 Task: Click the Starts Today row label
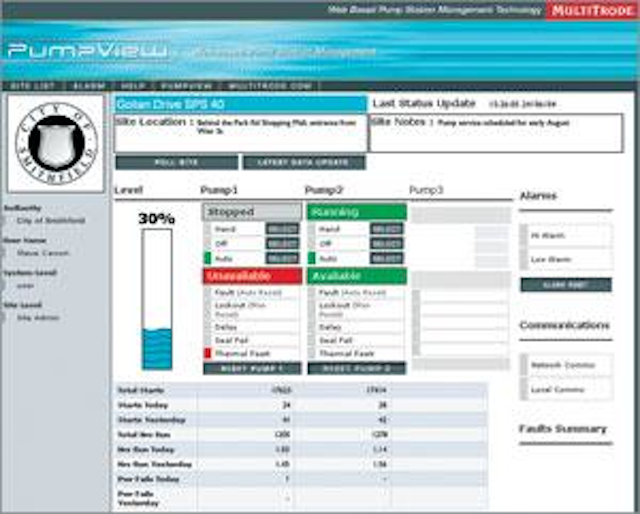[x=142, y=405]
